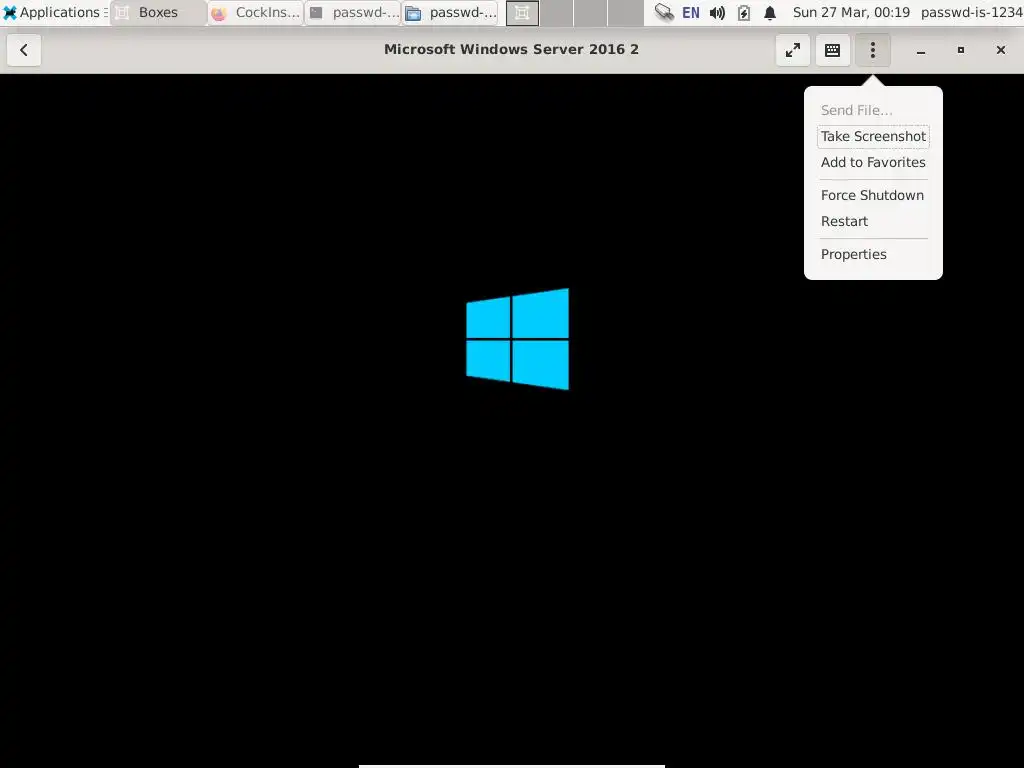This screenshot has width=1024, height=768.
Task: Open the EN keyboard layout indicator
Action: (690, 12)
